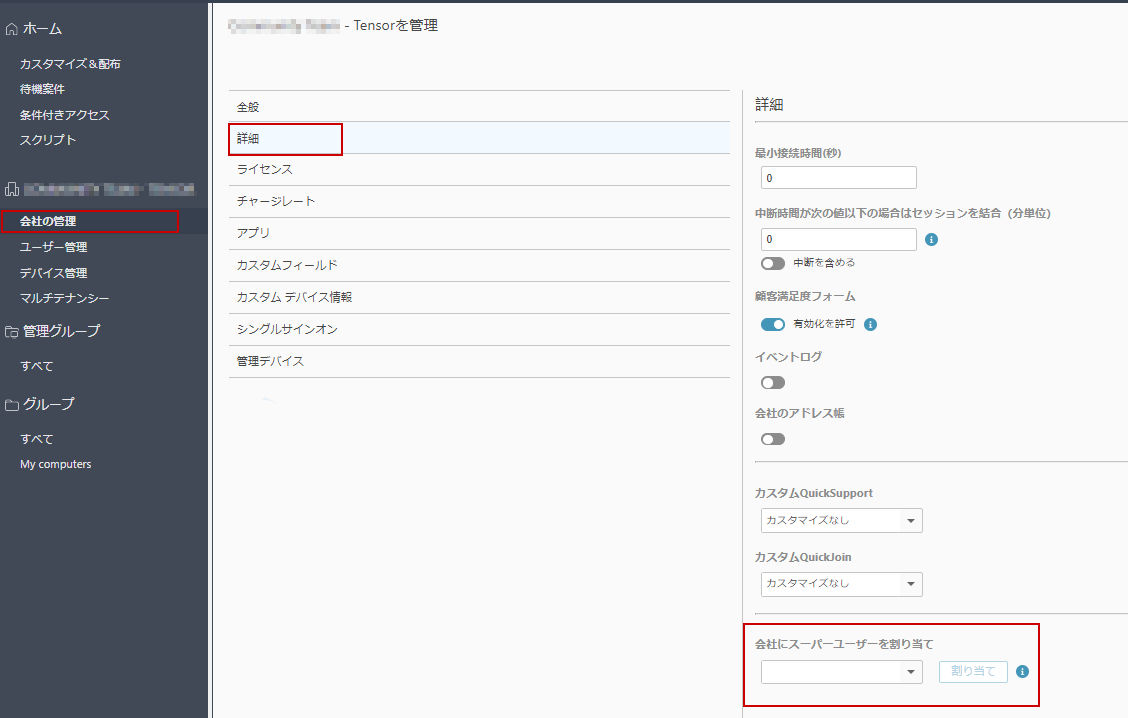Open ユーザー管理 in the sidebar
This screenshot has width=1128, height=718.
click(53, 247)
